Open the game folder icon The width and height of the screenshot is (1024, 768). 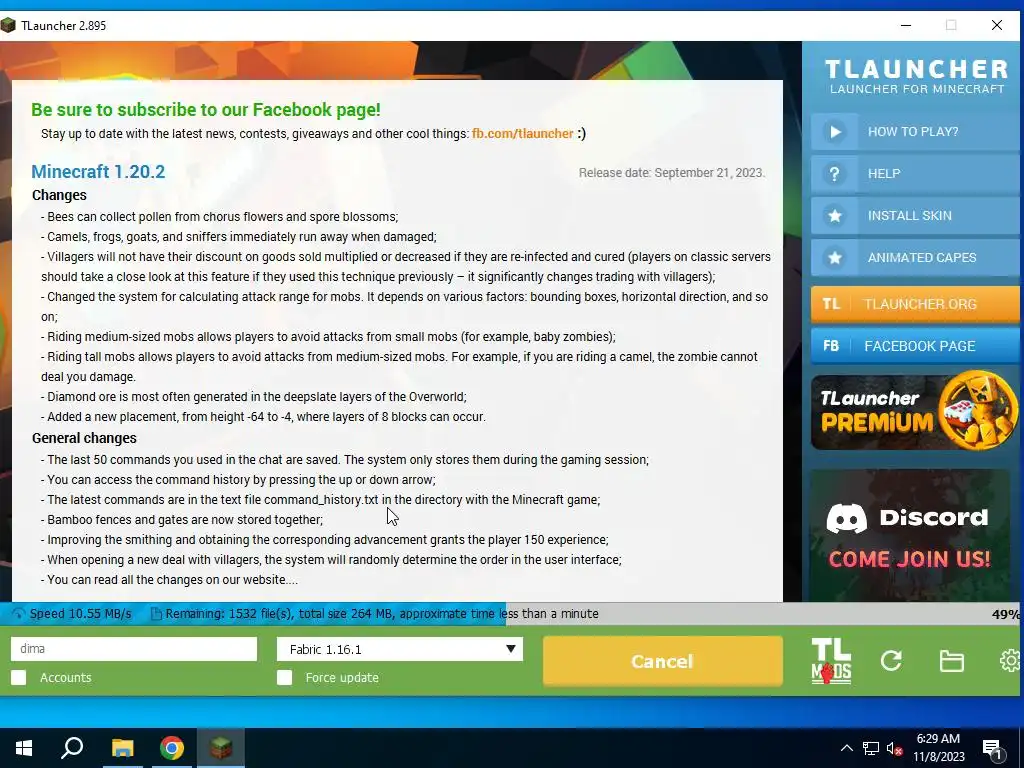(952, 661)
